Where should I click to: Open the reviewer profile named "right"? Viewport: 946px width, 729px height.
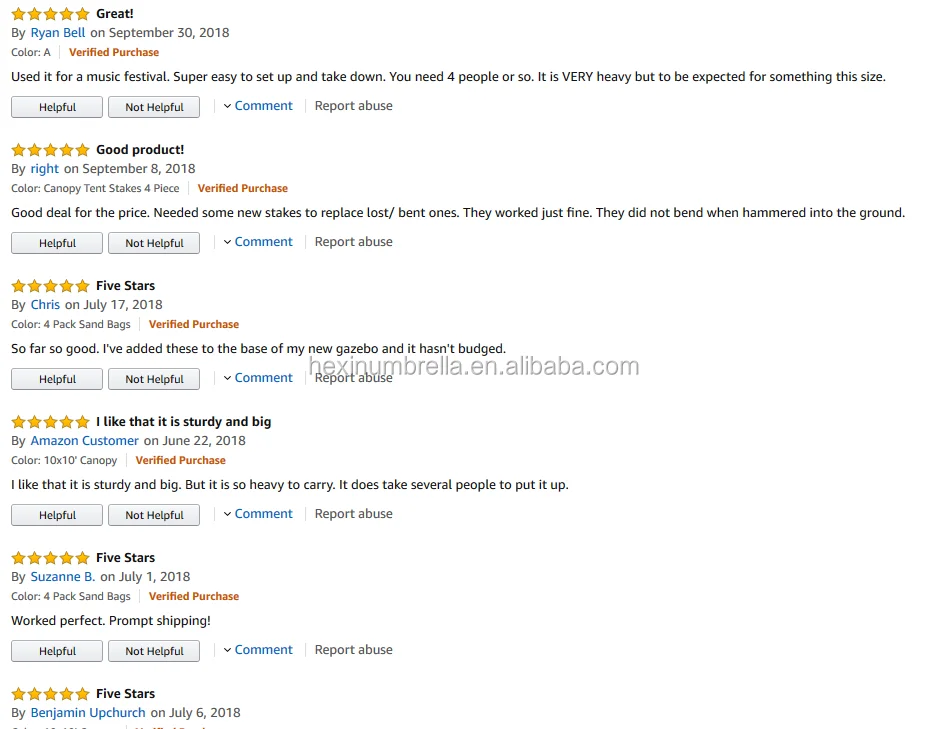(45, 169)
